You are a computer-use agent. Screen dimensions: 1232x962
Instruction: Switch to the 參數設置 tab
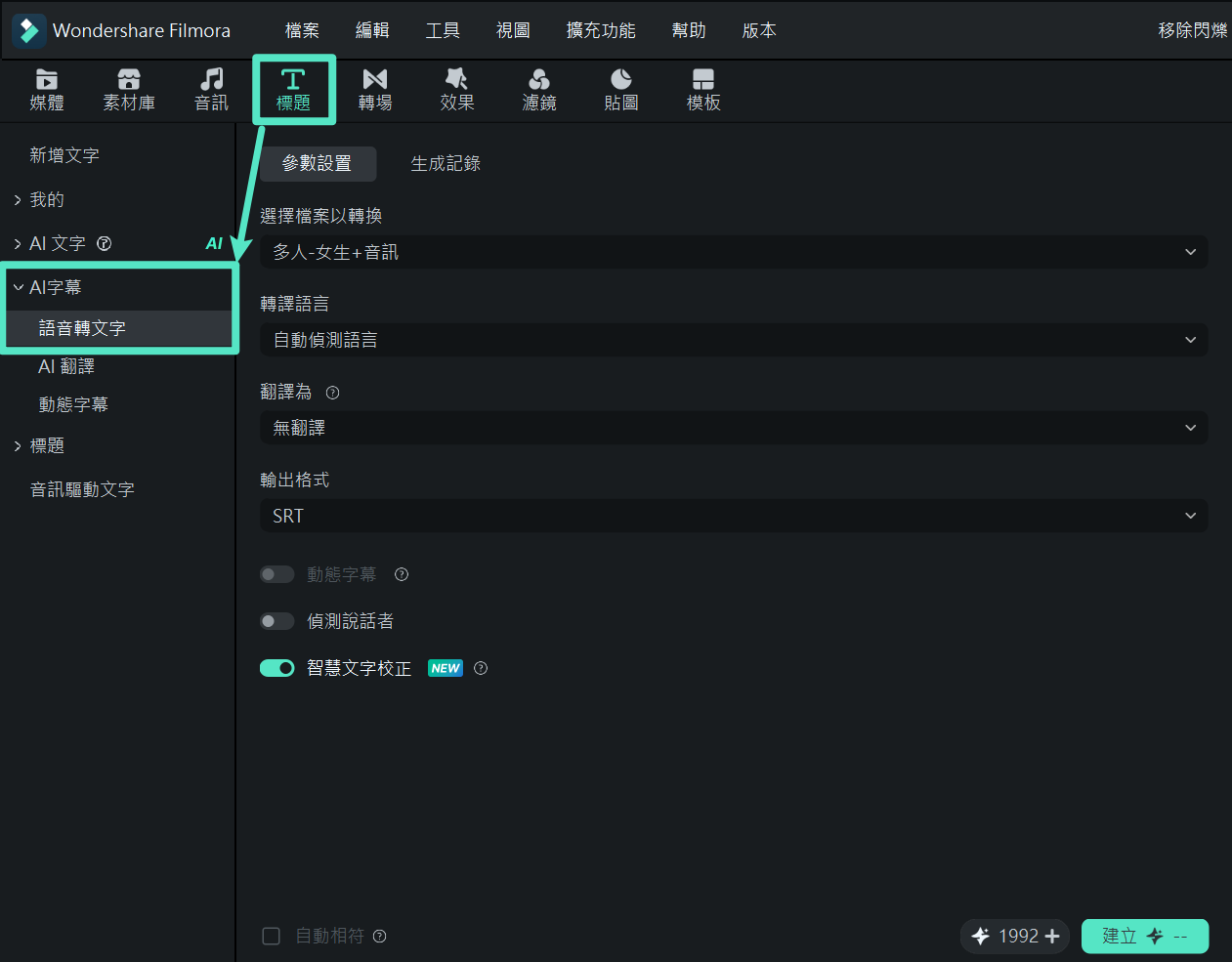click(x=318, y=163)
